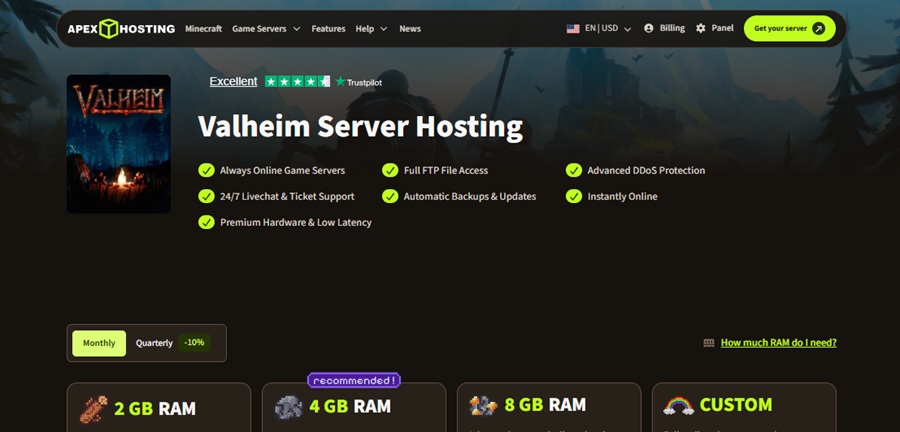Click the Premium Hardware & Low Latency text
This screenshot has height=432, width=900.
coord(296,222)
